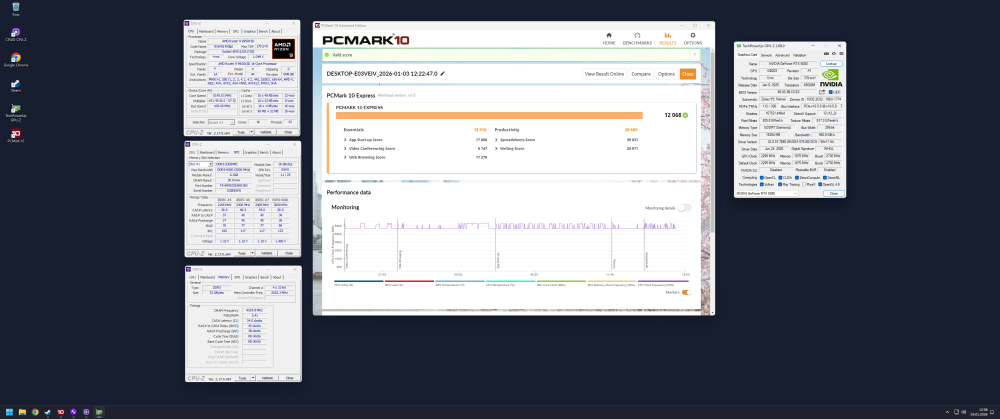Open Google Chrome desktop shortcut
Screen dimensions: 1000x419
click(15, 60)
